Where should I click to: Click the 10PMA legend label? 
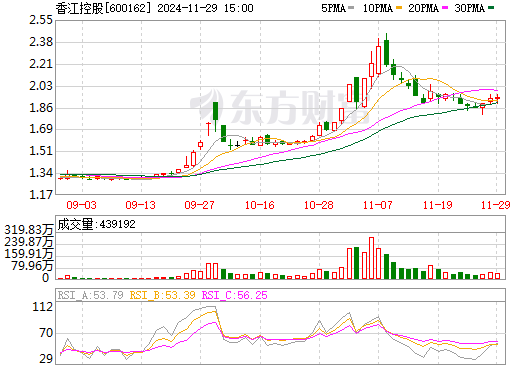[x=378, y=8]
